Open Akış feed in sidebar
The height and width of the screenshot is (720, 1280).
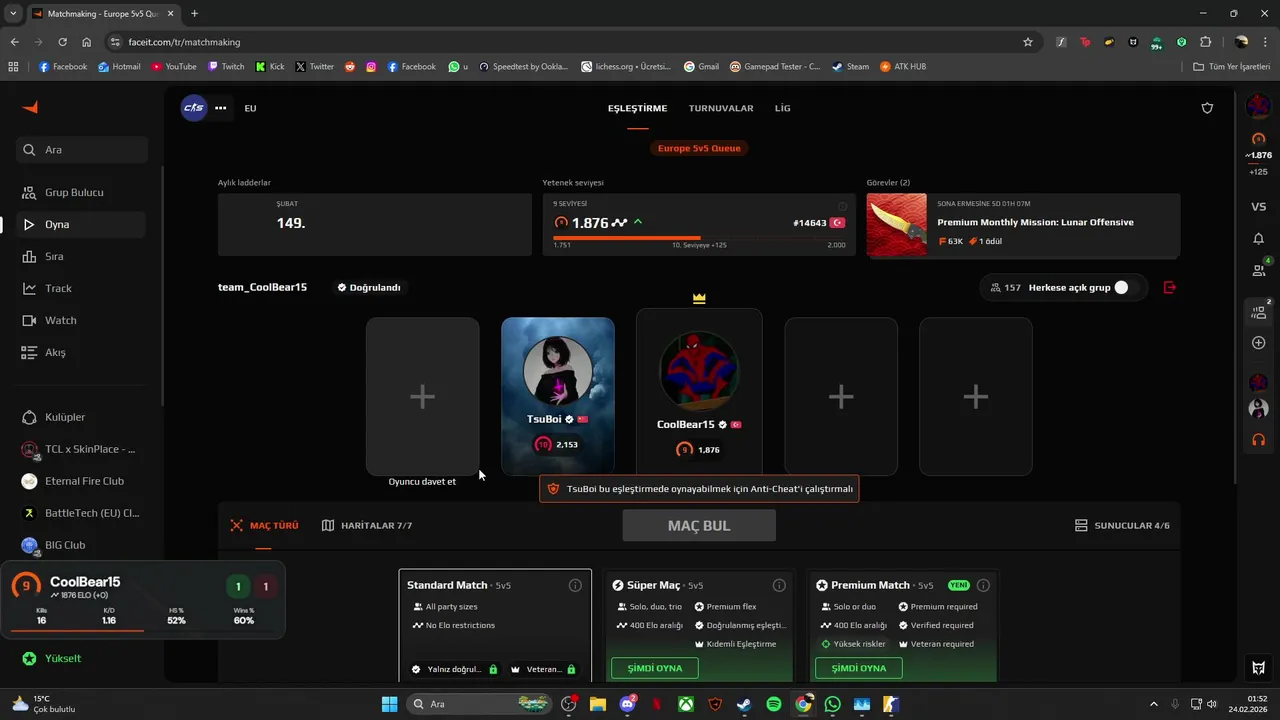point(82,352)
